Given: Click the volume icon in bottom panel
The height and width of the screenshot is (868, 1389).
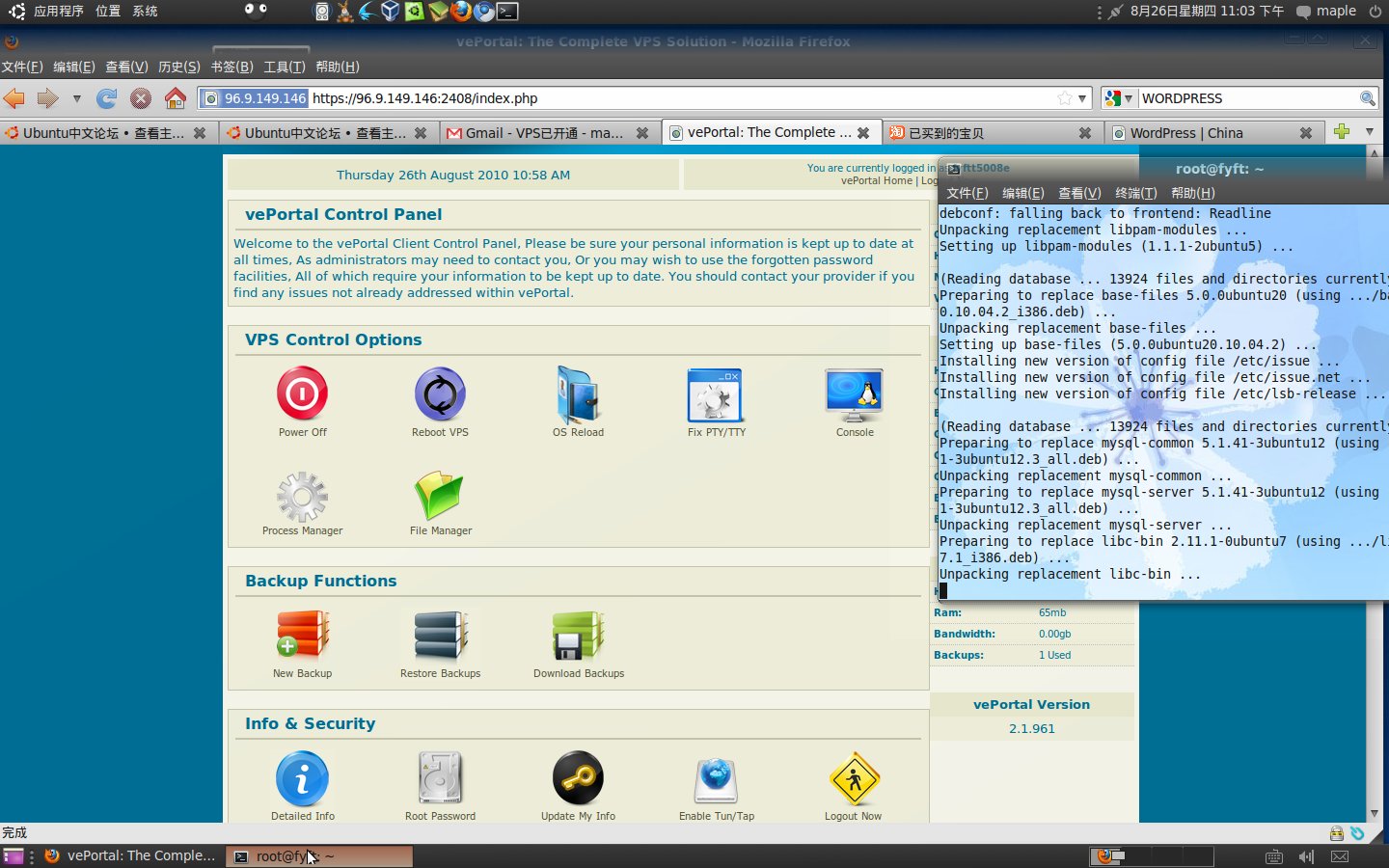Looking at the screenshot, I should pyautogui.click(x=1306, y=856).
